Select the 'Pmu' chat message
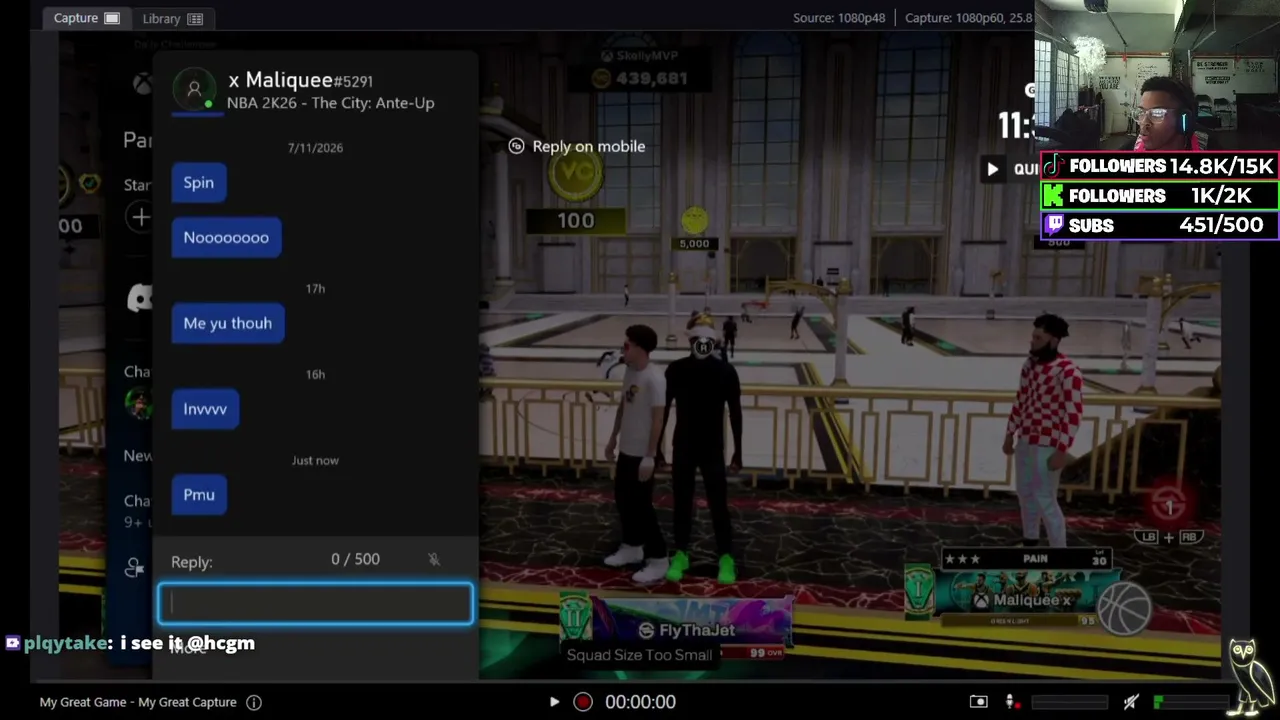This screenshot has width=1280, height=720. tap(199, 495)
